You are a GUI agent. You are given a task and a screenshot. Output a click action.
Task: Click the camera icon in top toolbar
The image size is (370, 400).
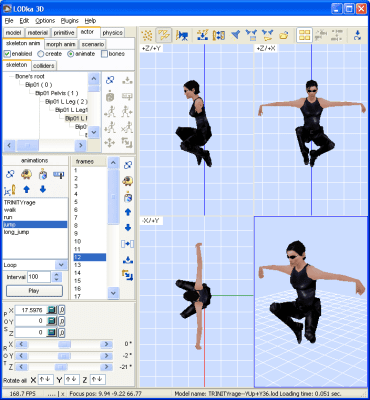182,35
